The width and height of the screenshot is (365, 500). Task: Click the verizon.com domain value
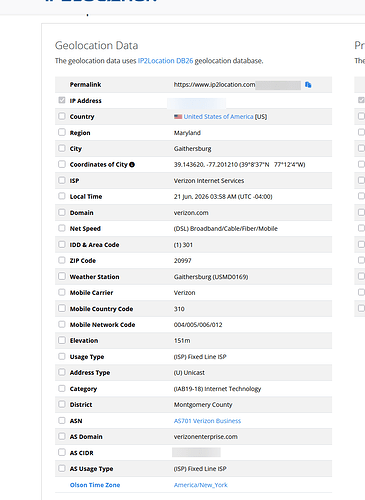(x=191, y=213)
